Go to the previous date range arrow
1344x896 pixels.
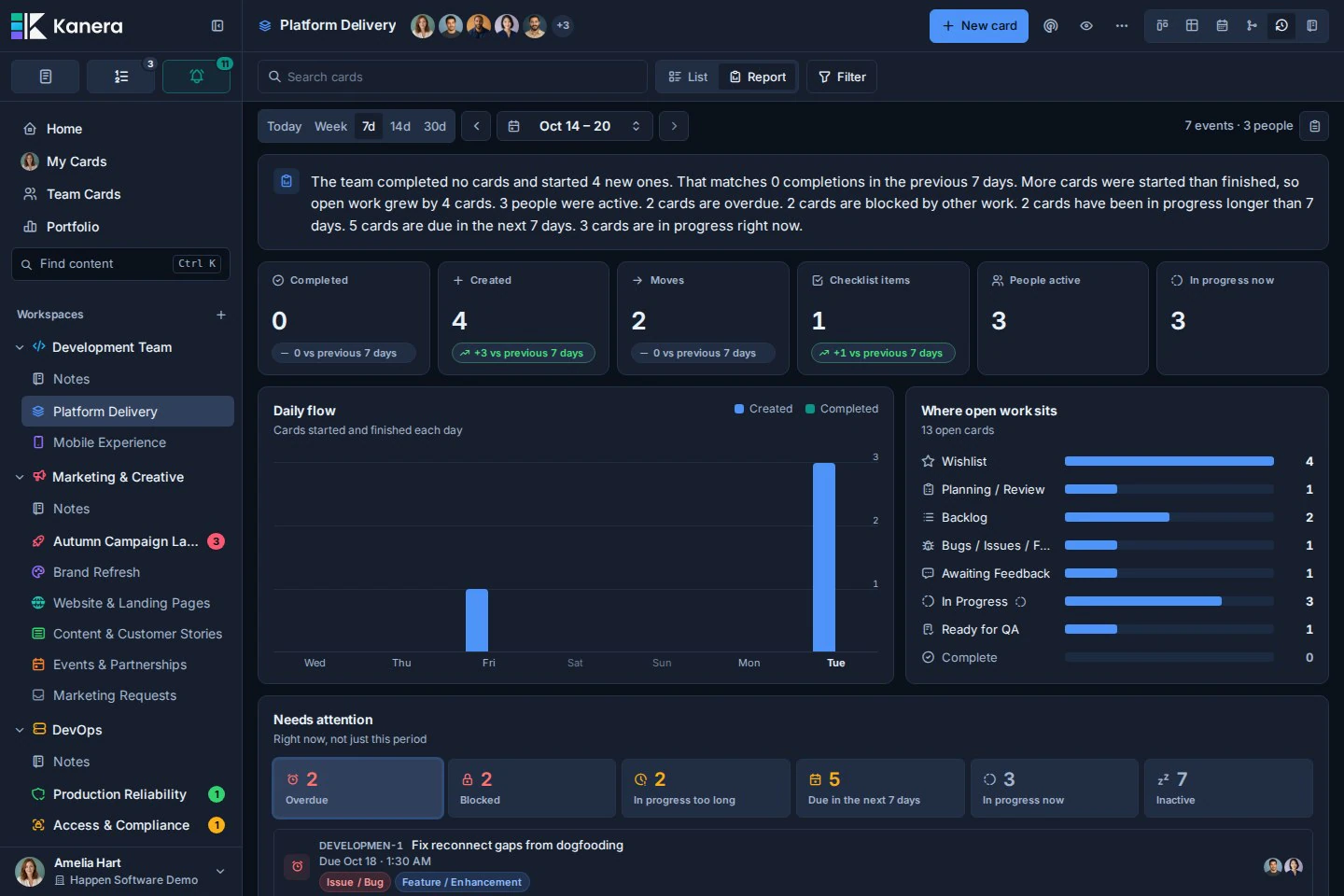476,126
